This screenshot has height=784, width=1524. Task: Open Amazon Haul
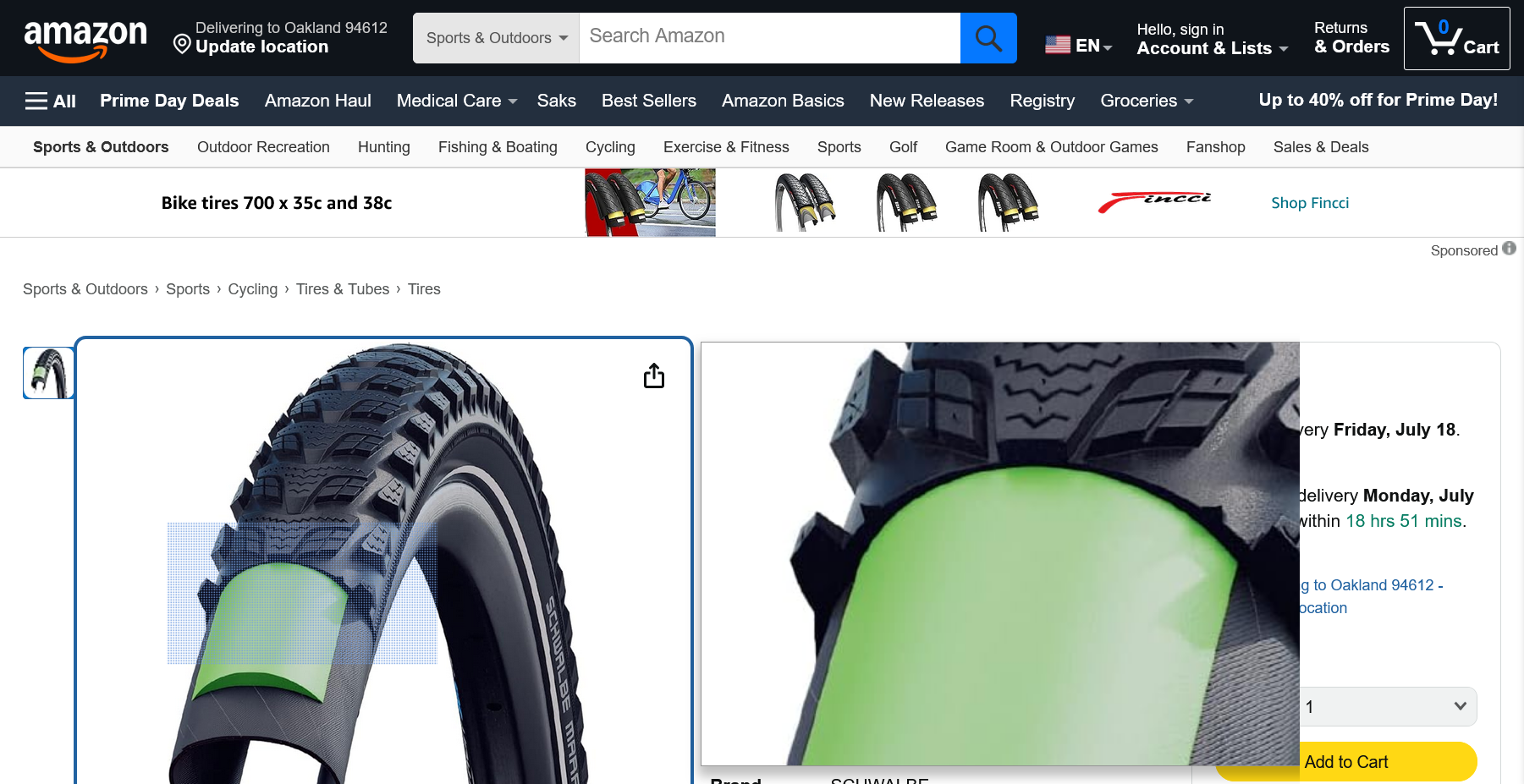click(x=318, y=101)
